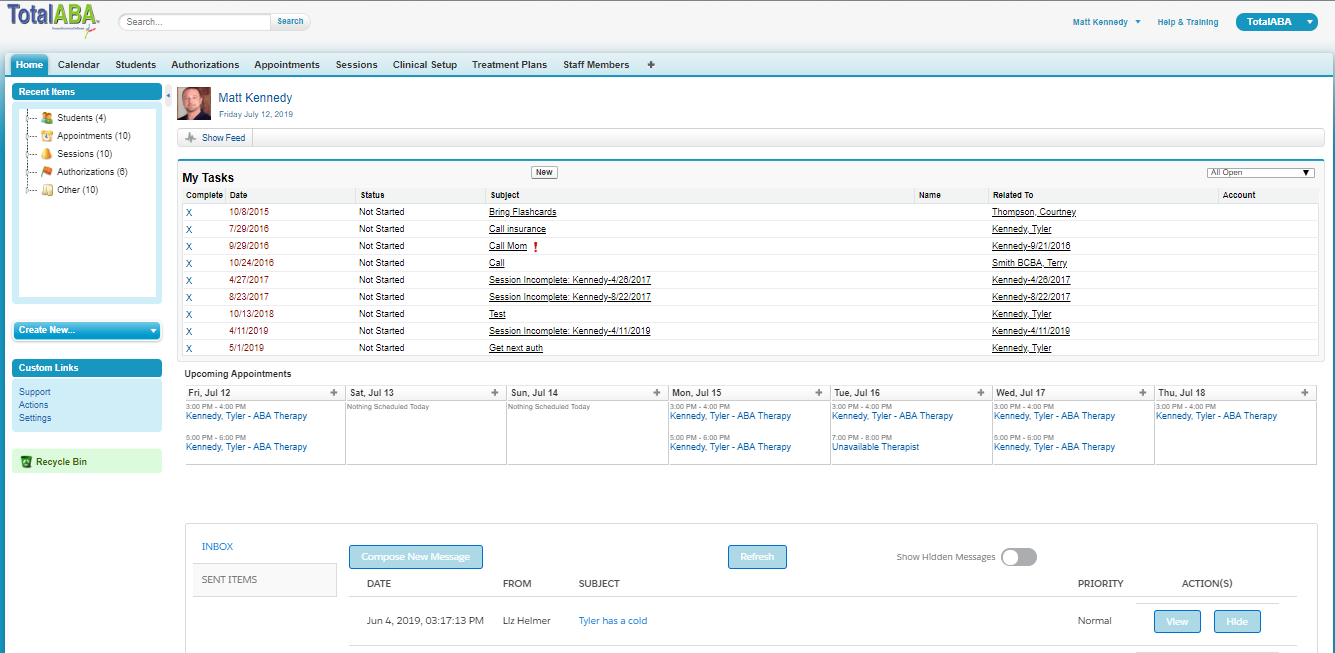Toggle Show Hidden Messages switch
Viewport: 1335px width, 653px height.
pyautogui.click(x=1019, y=557)
